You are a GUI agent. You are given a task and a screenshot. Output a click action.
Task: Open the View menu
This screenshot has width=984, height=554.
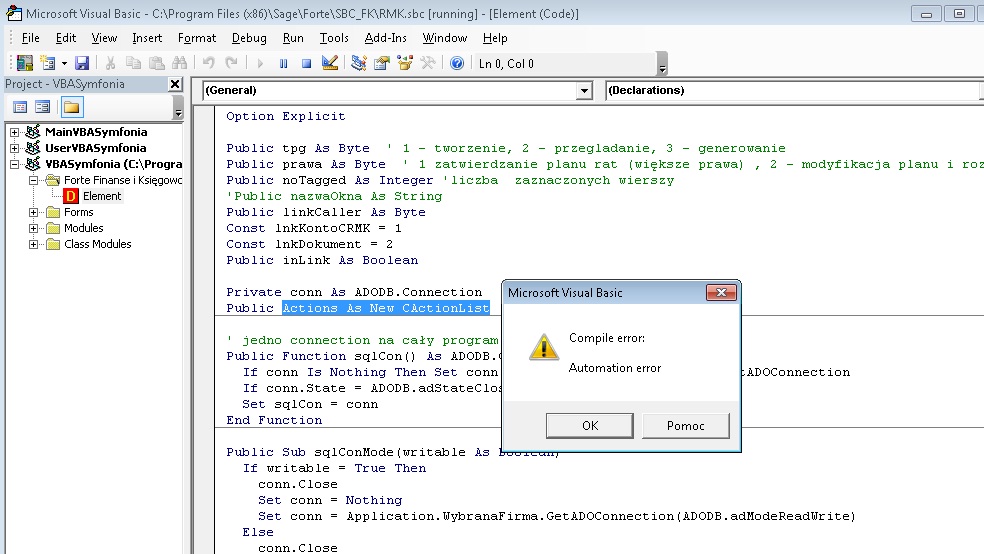(x=104, y=38)
